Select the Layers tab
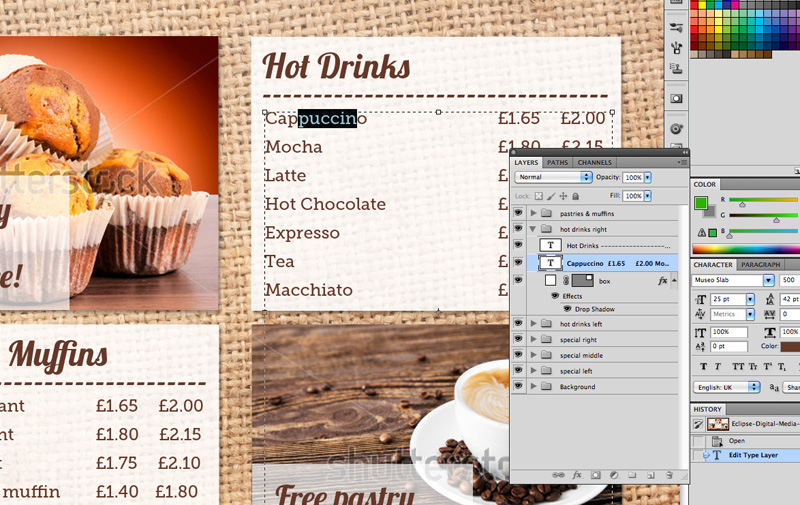Screen dimensions: 800x505 tap(526, 162)
